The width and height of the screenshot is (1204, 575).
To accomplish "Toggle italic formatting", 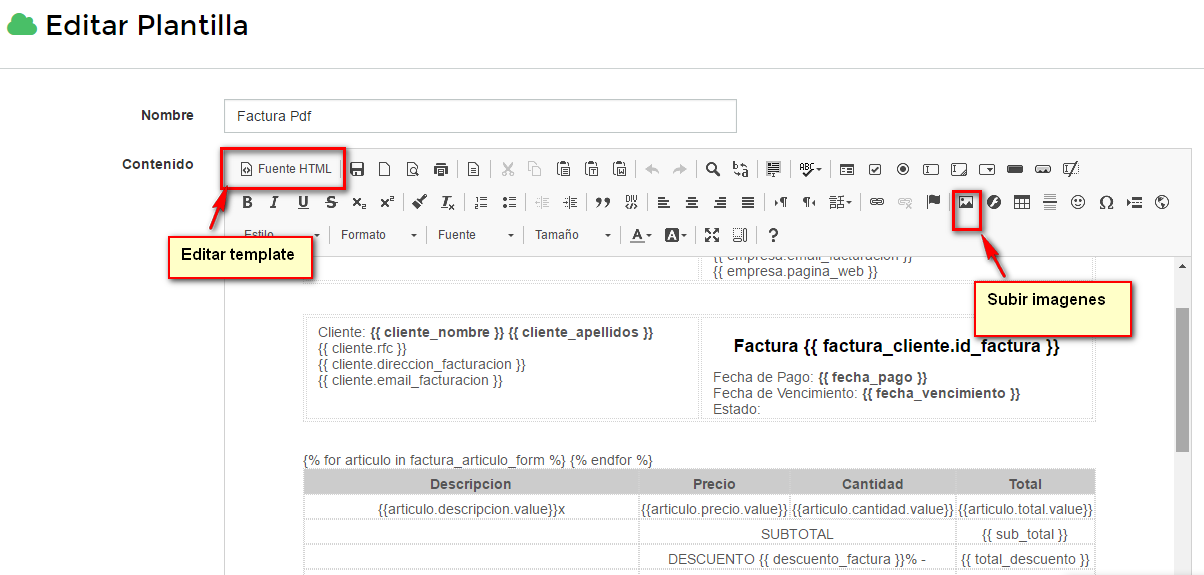I will point(274,202).
